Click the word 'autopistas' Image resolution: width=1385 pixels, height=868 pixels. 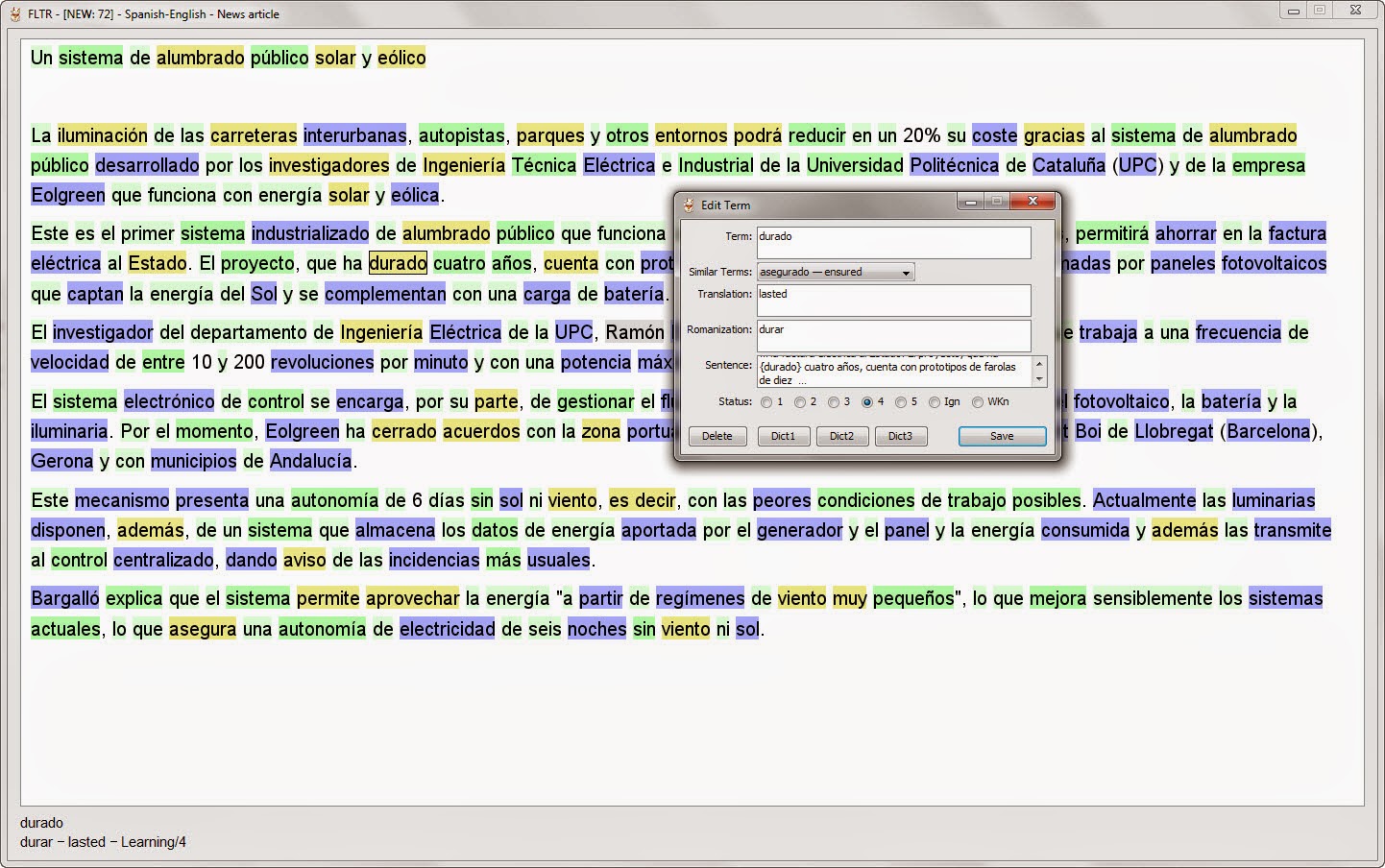[461, 135]
